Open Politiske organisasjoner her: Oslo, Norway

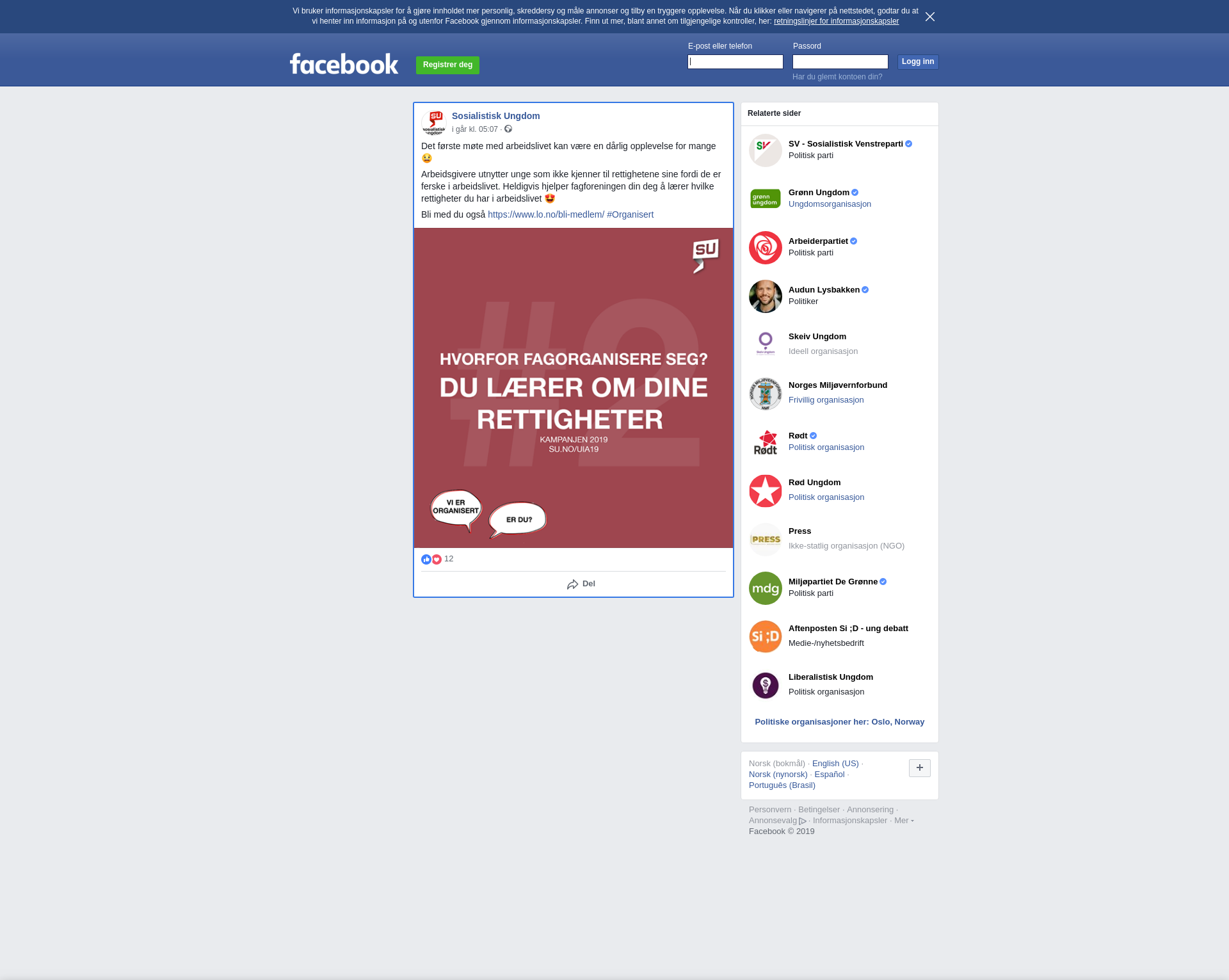[x=840, y=722]
